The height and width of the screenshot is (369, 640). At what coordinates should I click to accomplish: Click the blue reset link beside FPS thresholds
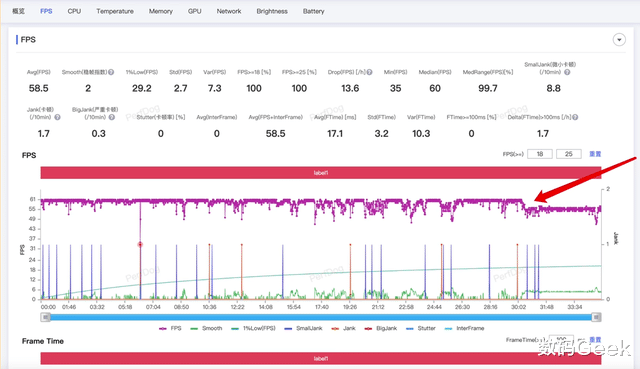[595, 154]
